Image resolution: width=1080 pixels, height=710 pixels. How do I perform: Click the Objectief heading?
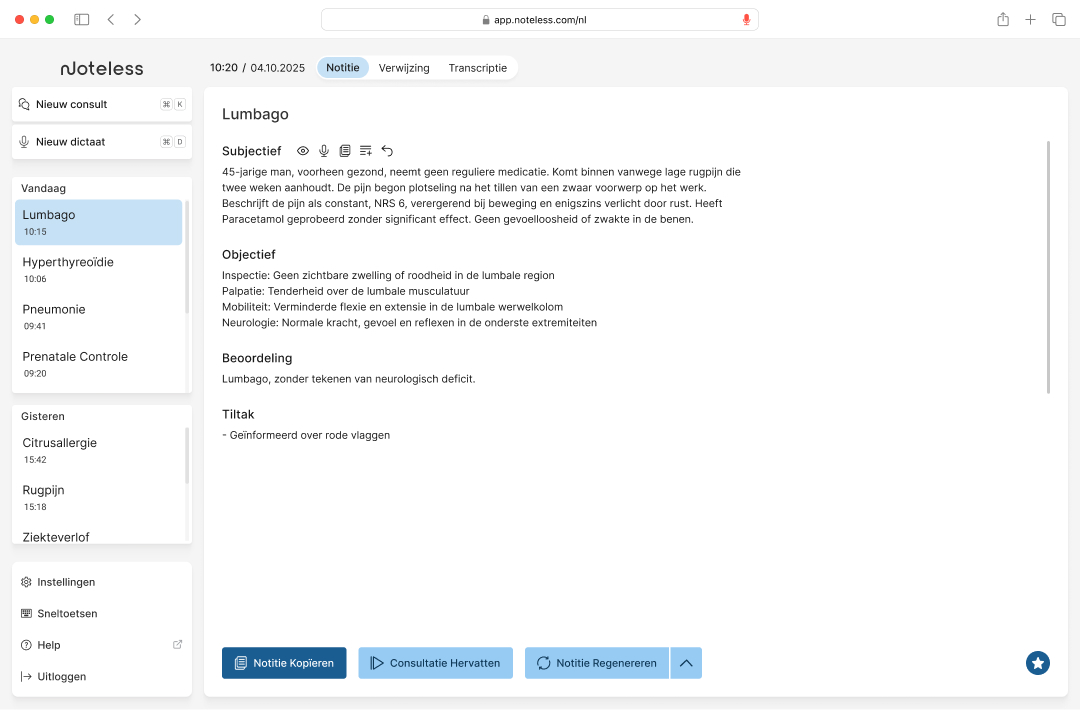pos(249,255)
